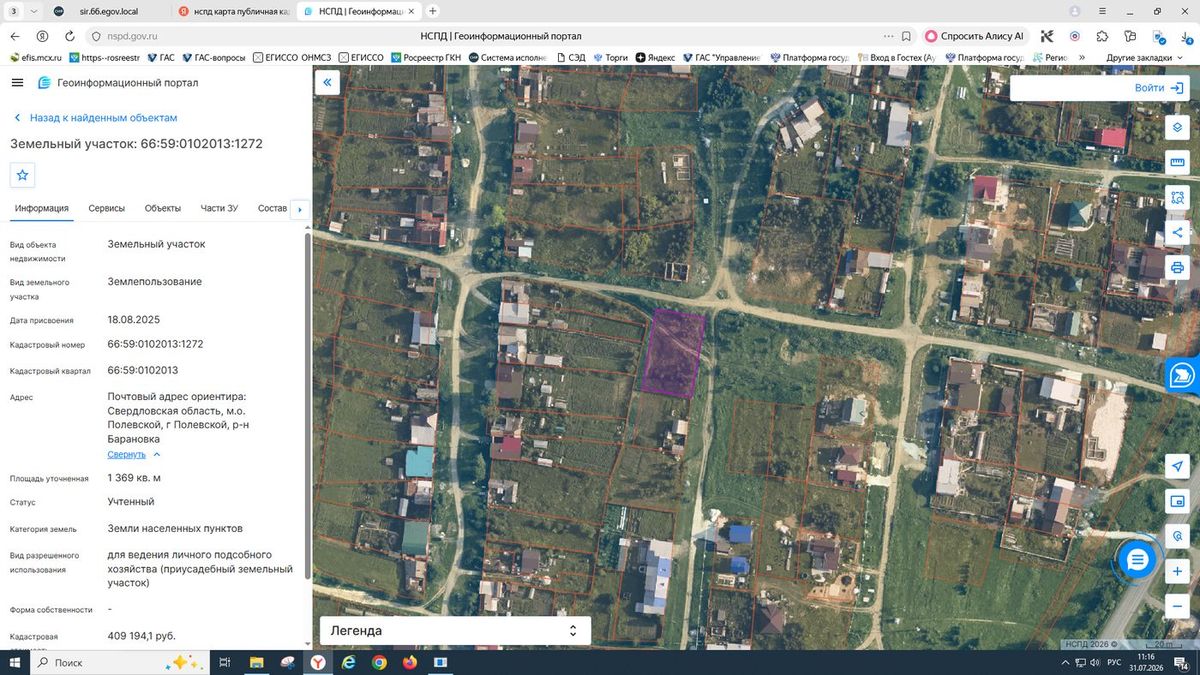
Task: Locate my position on map
Action: (1177, 466)
